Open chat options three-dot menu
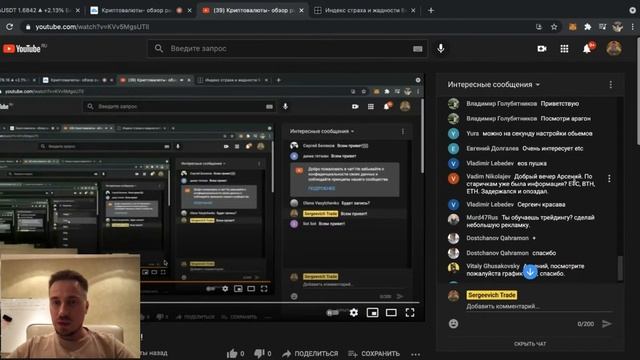 610,84
